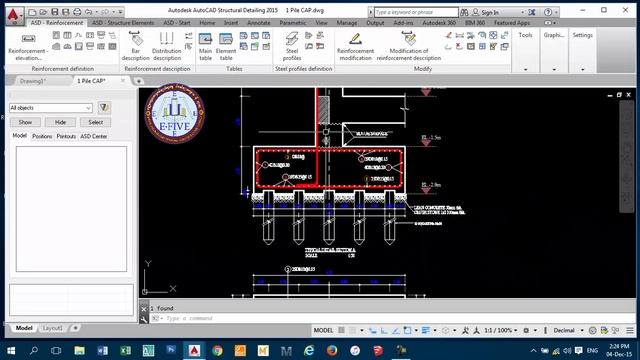Switch to ASD - Start ribbon tab

click(177, 23)
